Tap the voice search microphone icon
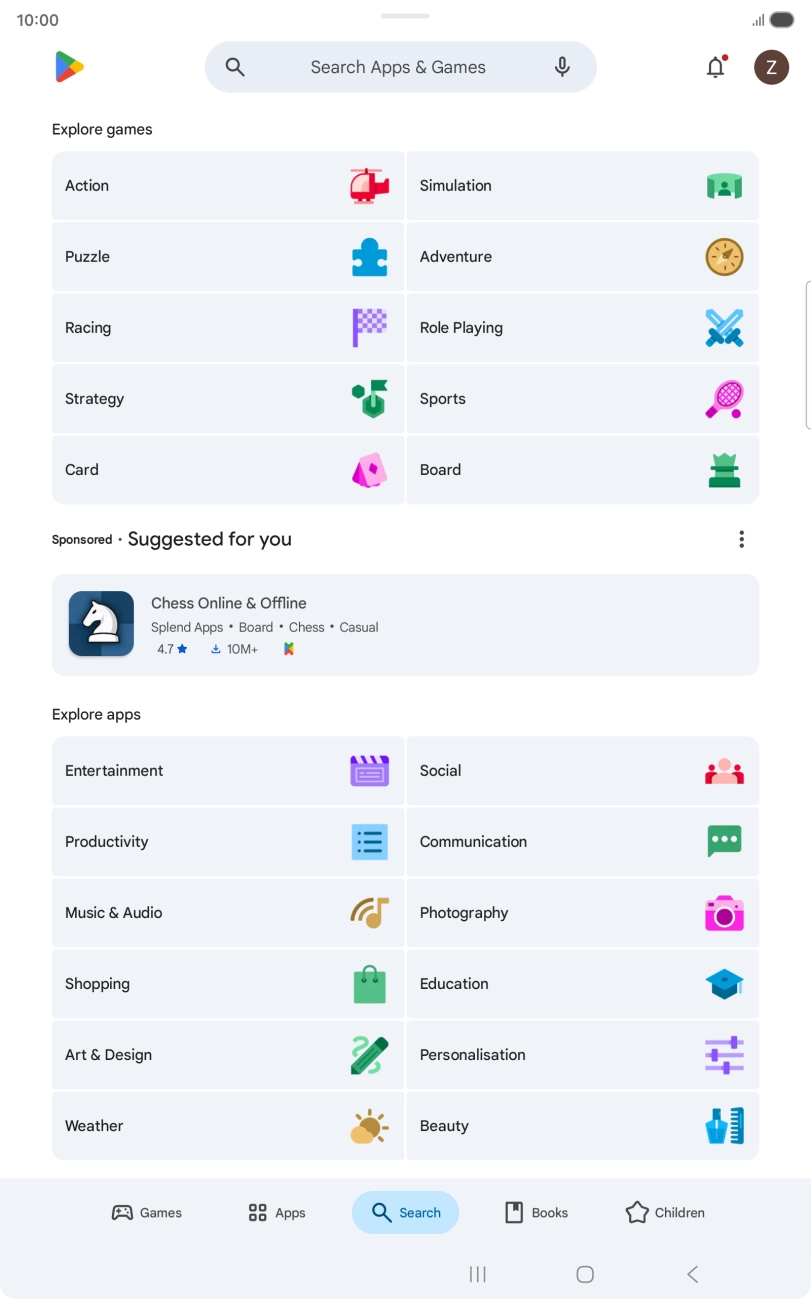This screenshot has width=811, height=1299. tap(562, 67)
